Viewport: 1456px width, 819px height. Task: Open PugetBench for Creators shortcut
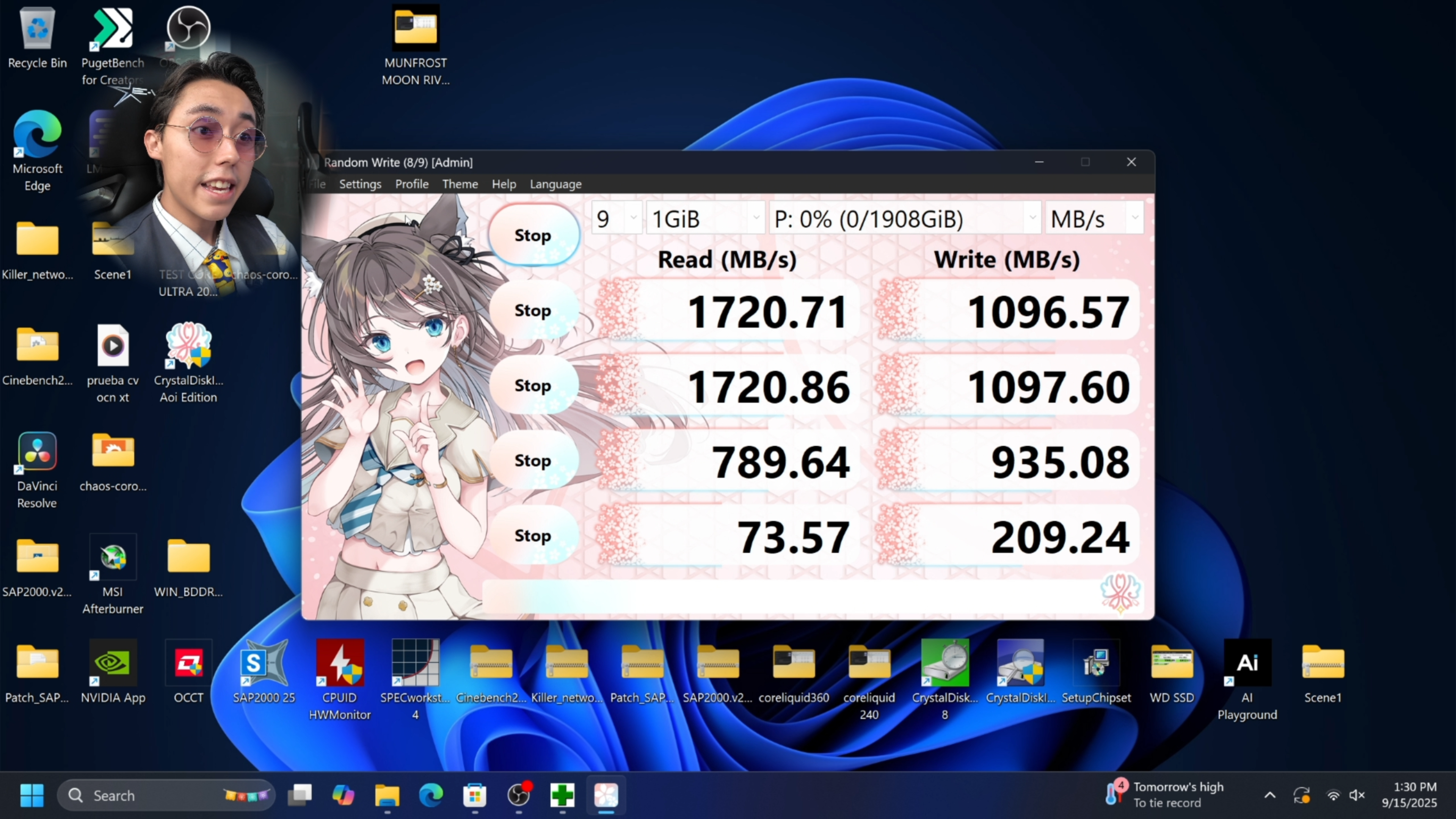tap(113, 28)
